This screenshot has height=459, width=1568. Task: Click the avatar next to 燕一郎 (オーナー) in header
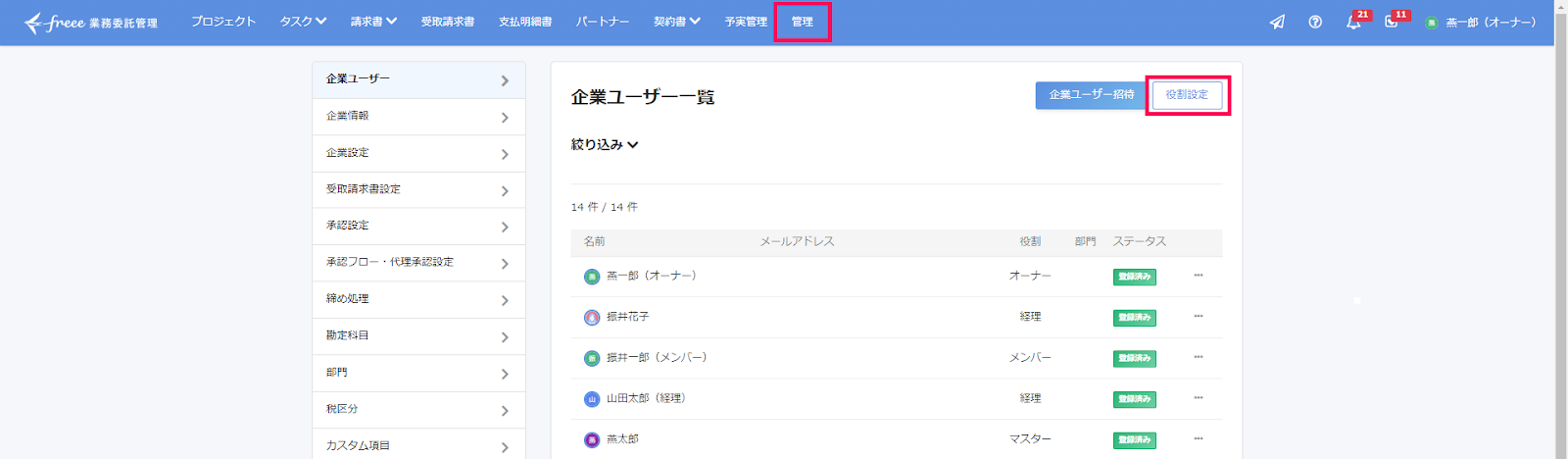click(1431, 23)
